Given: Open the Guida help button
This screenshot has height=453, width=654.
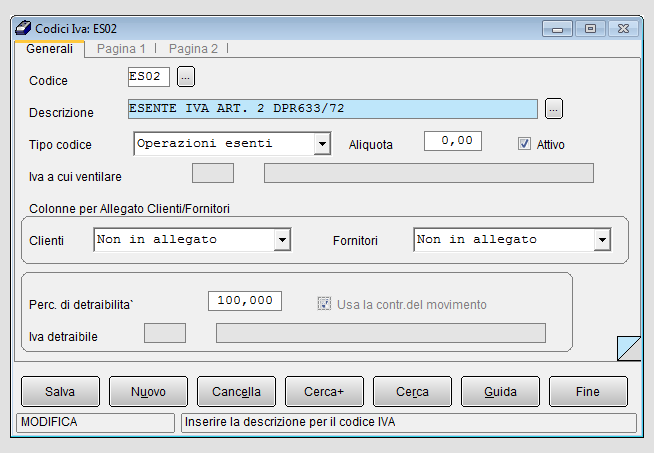Looking at the screenshot, I should 500,391.
